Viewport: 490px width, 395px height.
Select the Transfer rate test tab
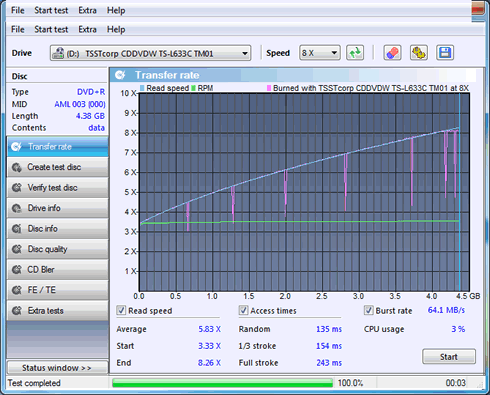click(57, 147)
